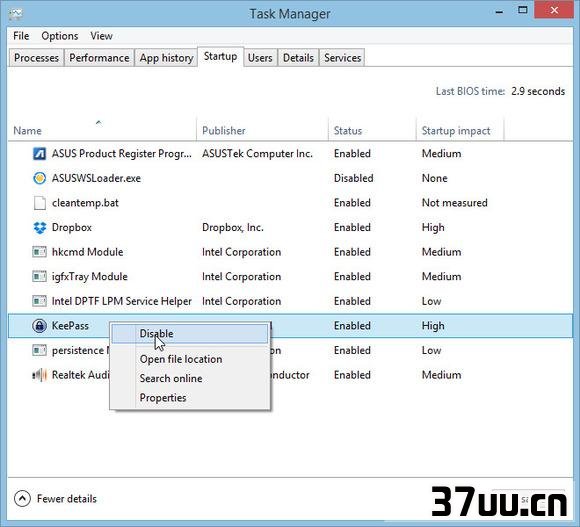Open the View menu
580x527 pixels.
click(x=101, y=36)
